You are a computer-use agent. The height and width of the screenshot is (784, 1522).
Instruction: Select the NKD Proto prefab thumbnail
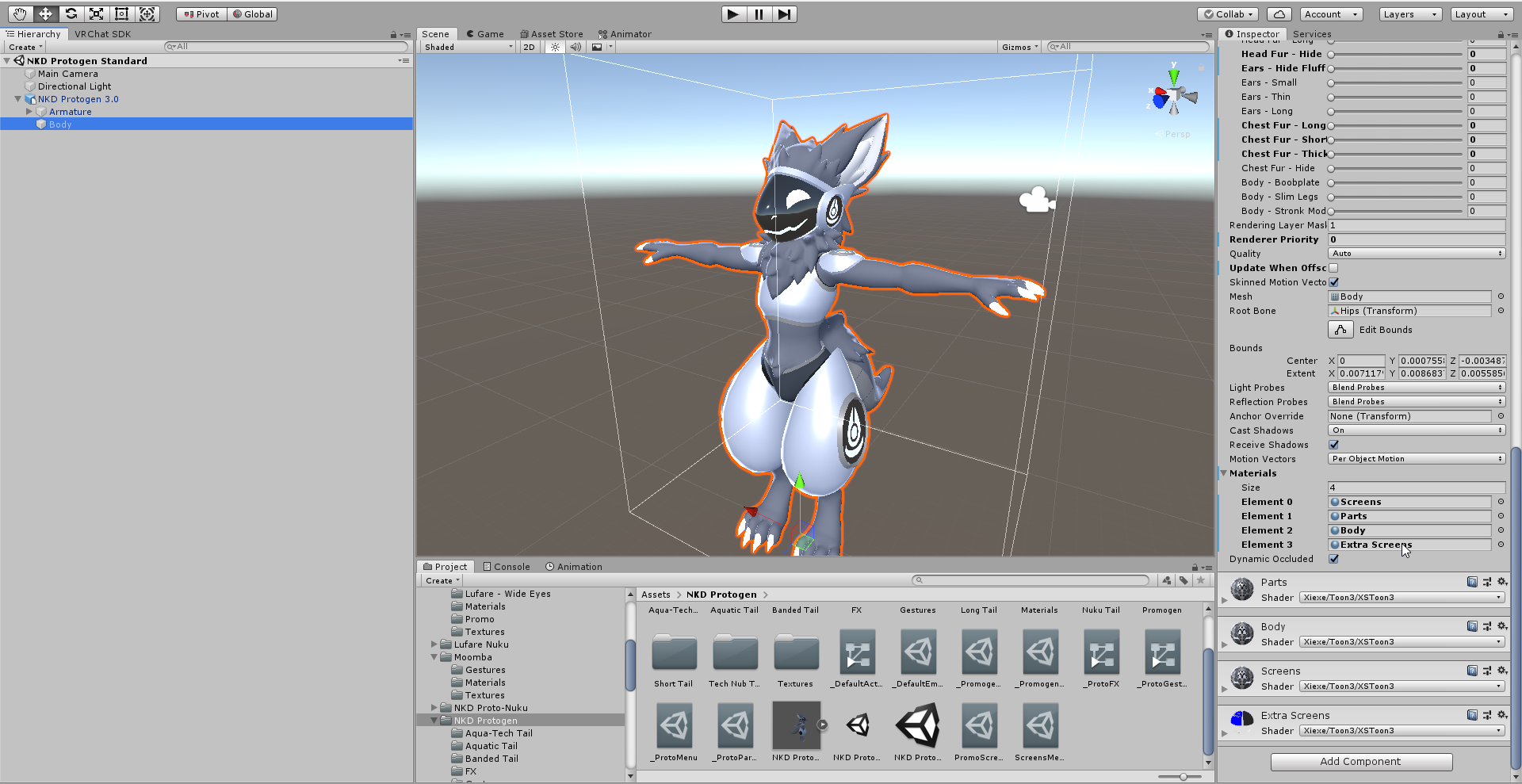pyautogui.click(x=797, y=725)
